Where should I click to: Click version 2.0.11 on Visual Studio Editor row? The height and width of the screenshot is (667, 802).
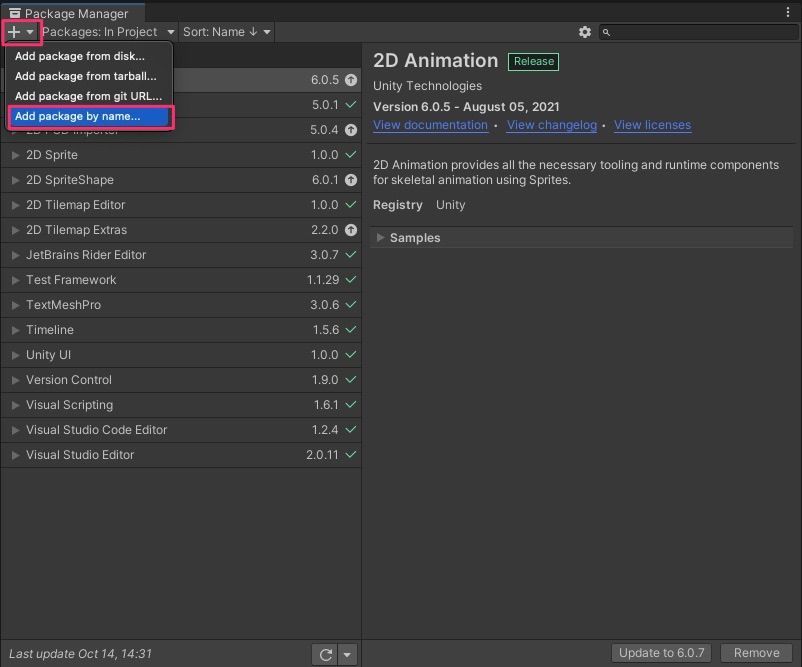pos(322,455)
